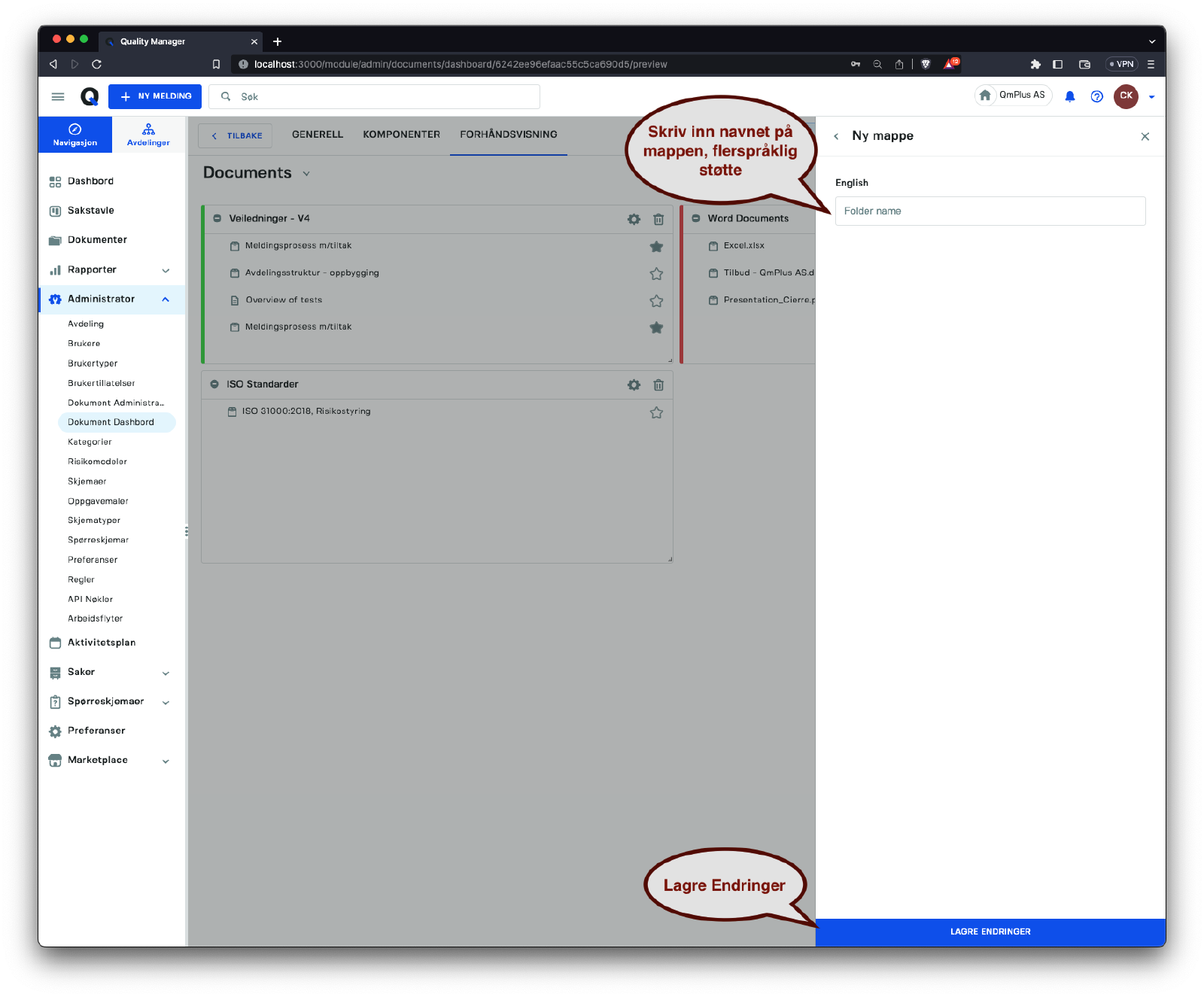Viewport: 1204px width, 997px height.
Task: Click the Ny Melding button
Action: [155, 96]
